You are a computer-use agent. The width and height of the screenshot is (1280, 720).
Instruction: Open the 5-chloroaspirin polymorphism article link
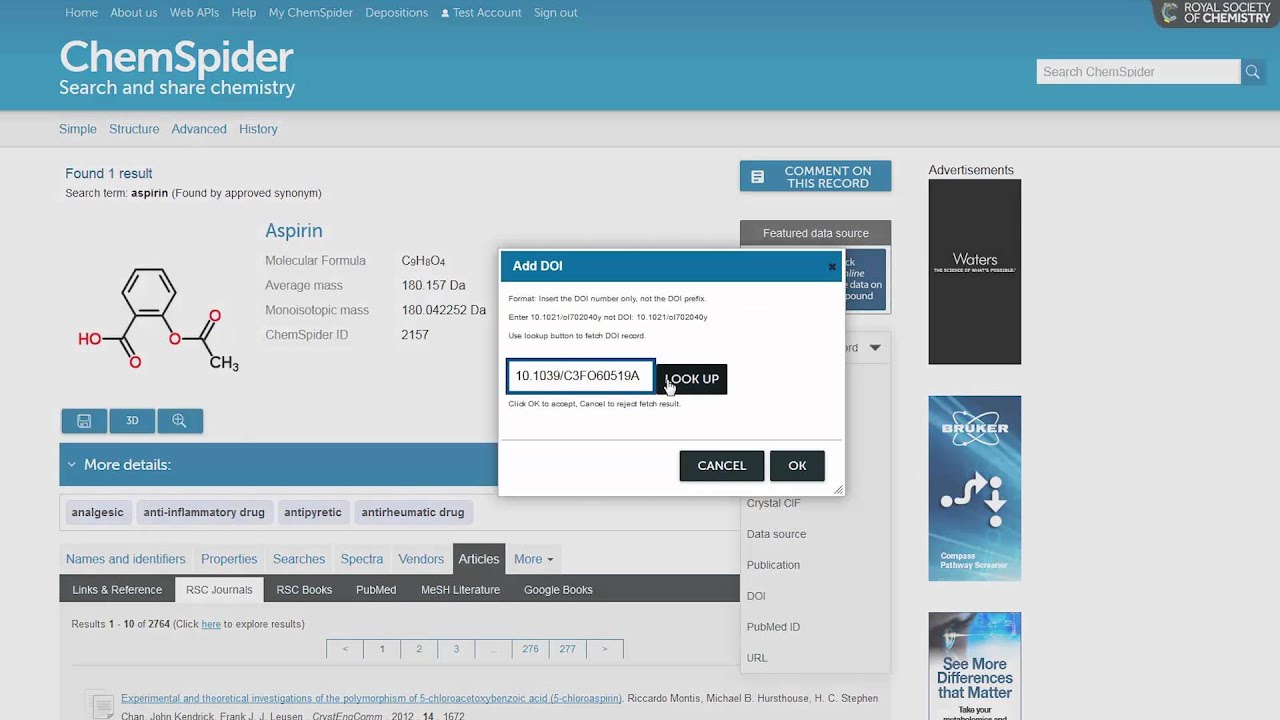click(371, 698)
